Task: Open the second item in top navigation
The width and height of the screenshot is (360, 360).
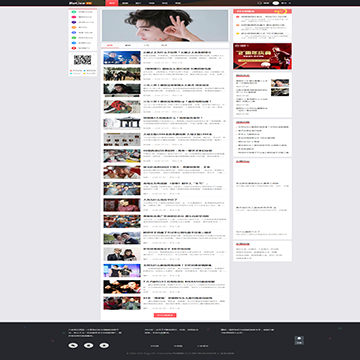Action: coord(125,3)
